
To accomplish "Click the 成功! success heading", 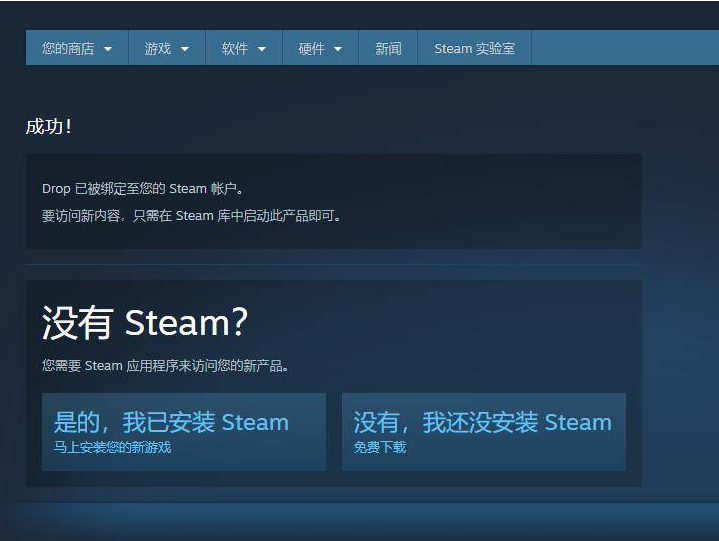I will (49, 127).
